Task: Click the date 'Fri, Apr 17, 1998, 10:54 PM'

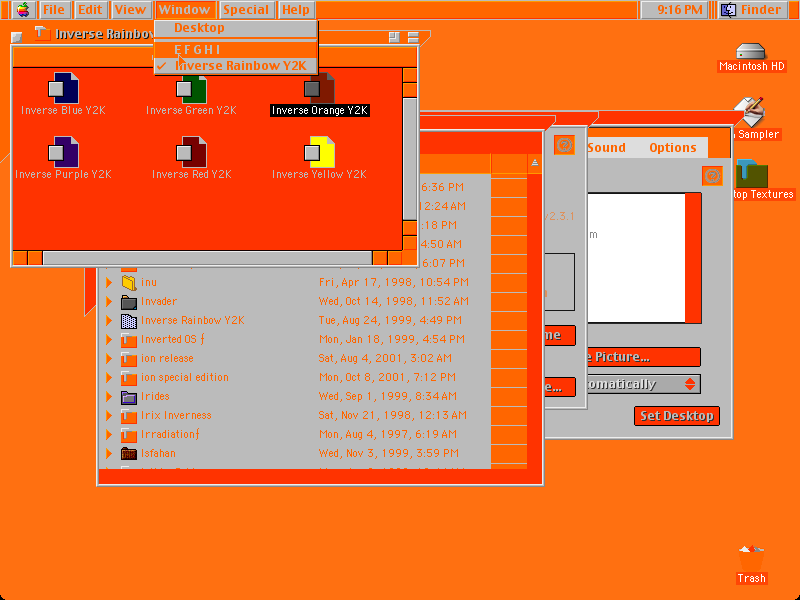Action: click(393, 282)
